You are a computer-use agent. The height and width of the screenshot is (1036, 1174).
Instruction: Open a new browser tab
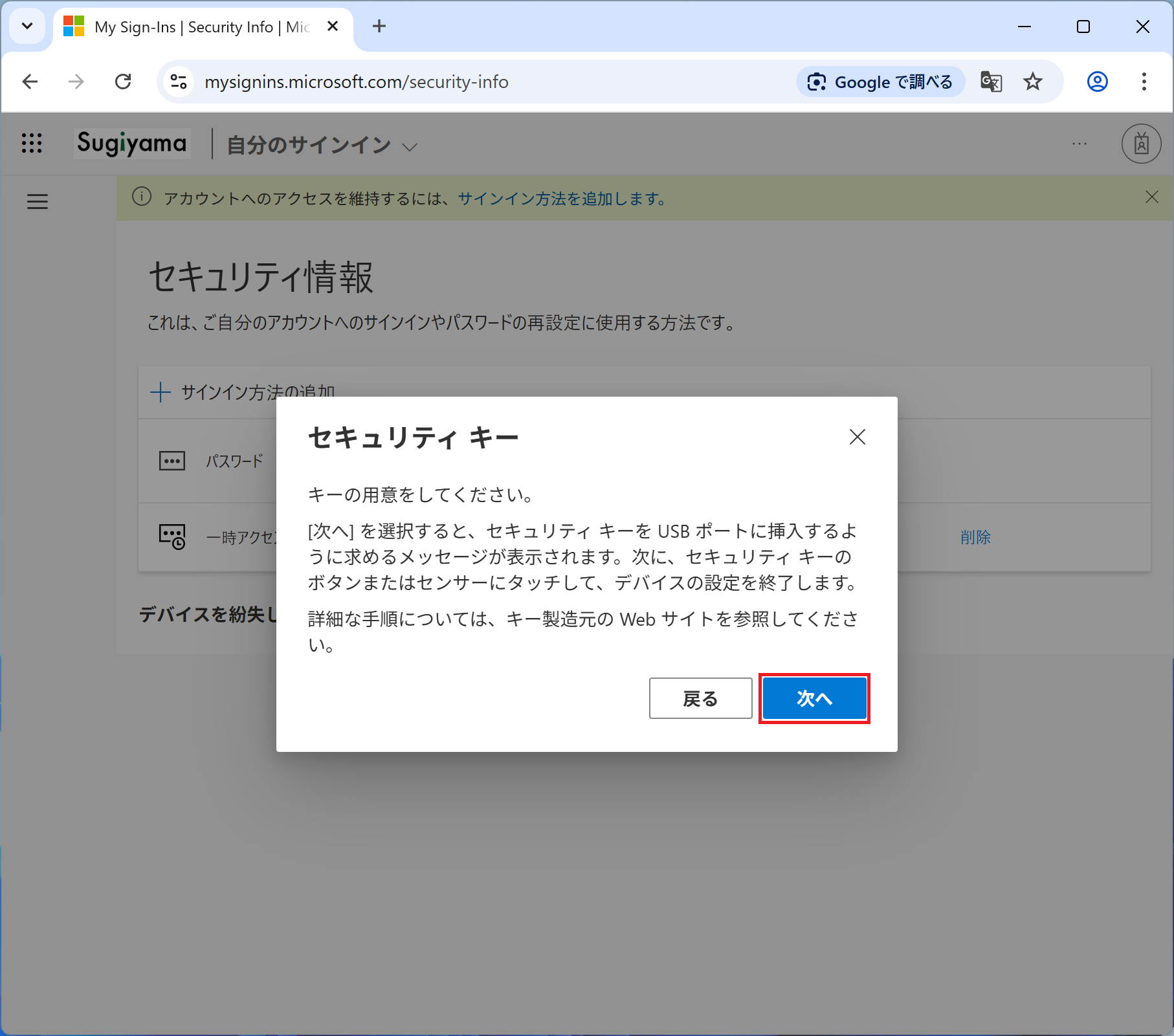coord(379,27)
